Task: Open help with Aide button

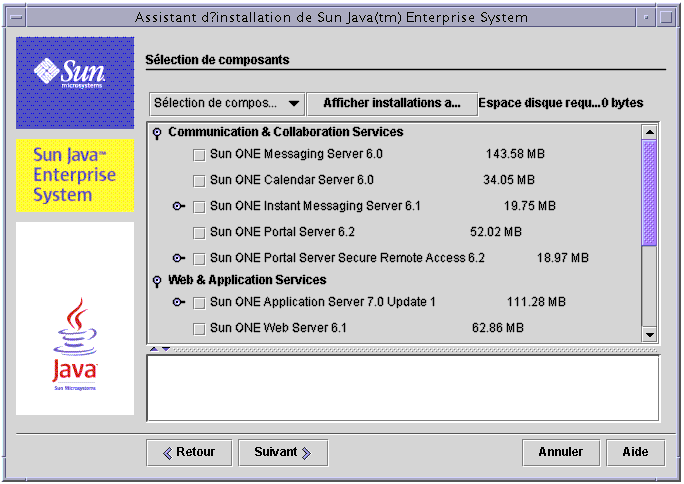Action: tap(635, 453)
